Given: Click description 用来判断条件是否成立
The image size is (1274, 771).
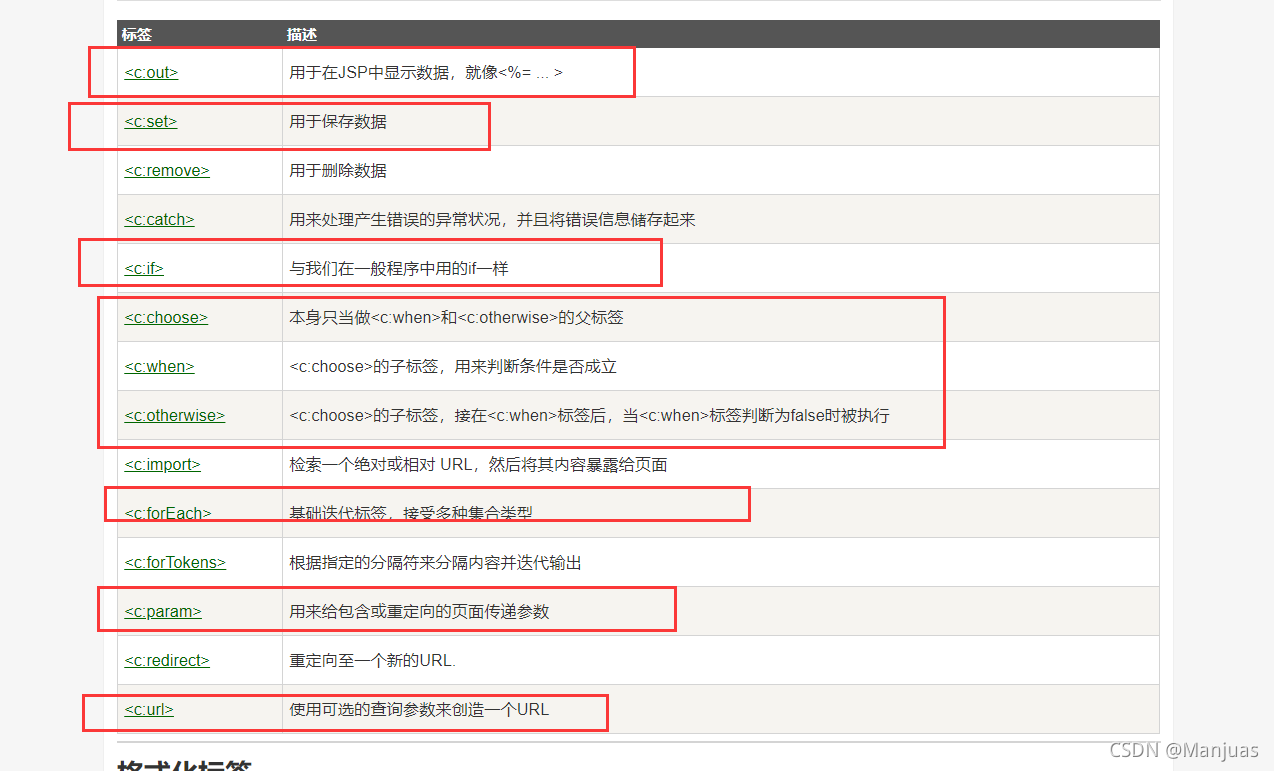Looking at the screenshot, I should click(453, 367).
